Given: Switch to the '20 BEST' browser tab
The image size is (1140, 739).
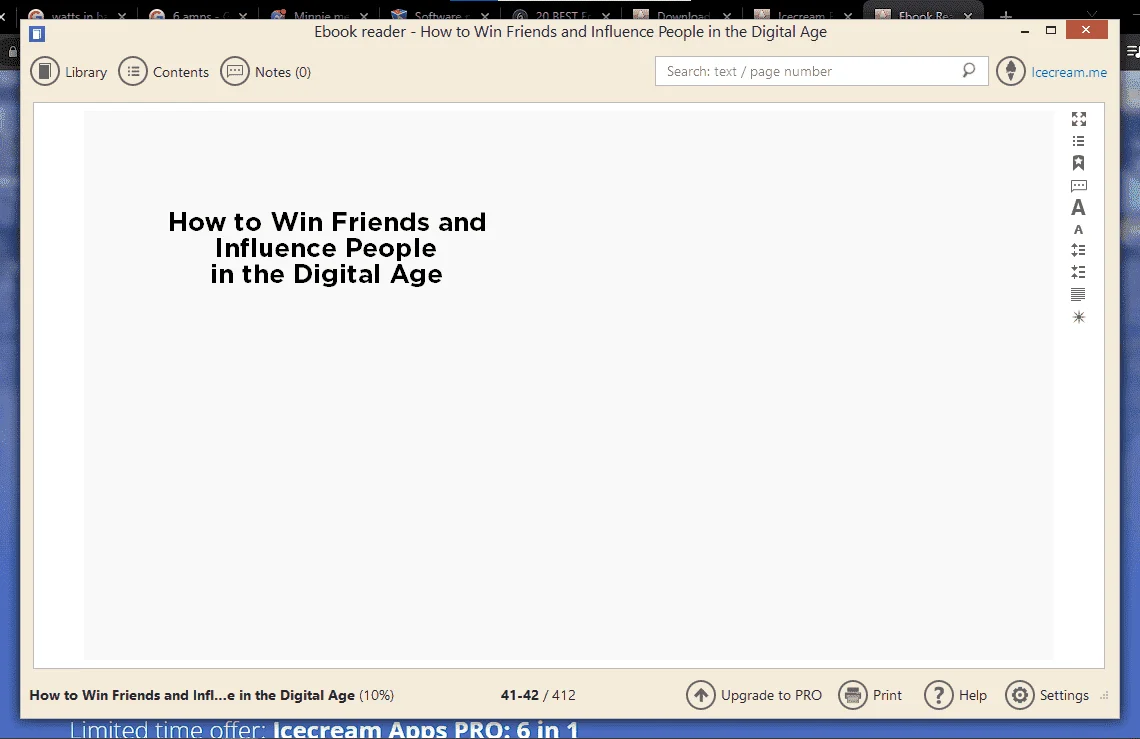Looking at the screenshot, I should coord(561,13).
